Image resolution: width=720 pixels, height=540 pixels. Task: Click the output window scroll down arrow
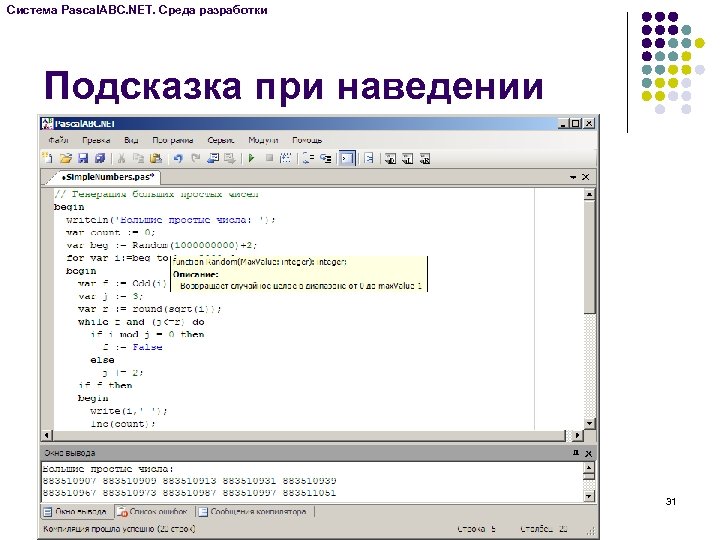[589, 496]
